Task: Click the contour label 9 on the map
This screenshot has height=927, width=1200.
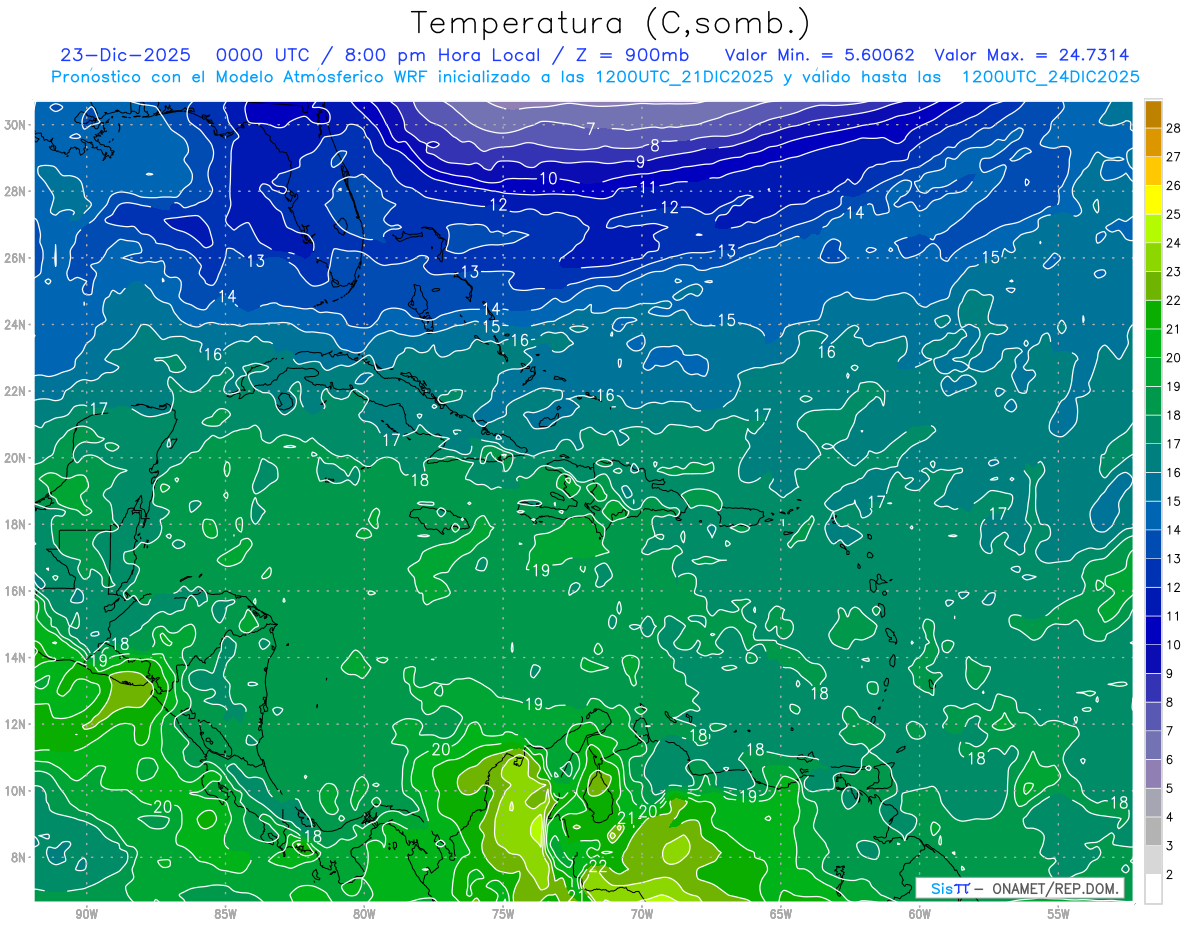Action: [x=640, y=162]
